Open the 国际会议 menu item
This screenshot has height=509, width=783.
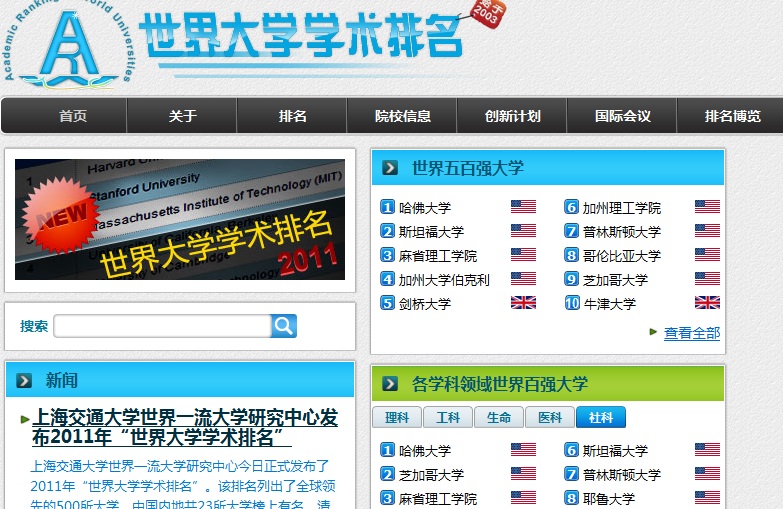pos(622,116)
